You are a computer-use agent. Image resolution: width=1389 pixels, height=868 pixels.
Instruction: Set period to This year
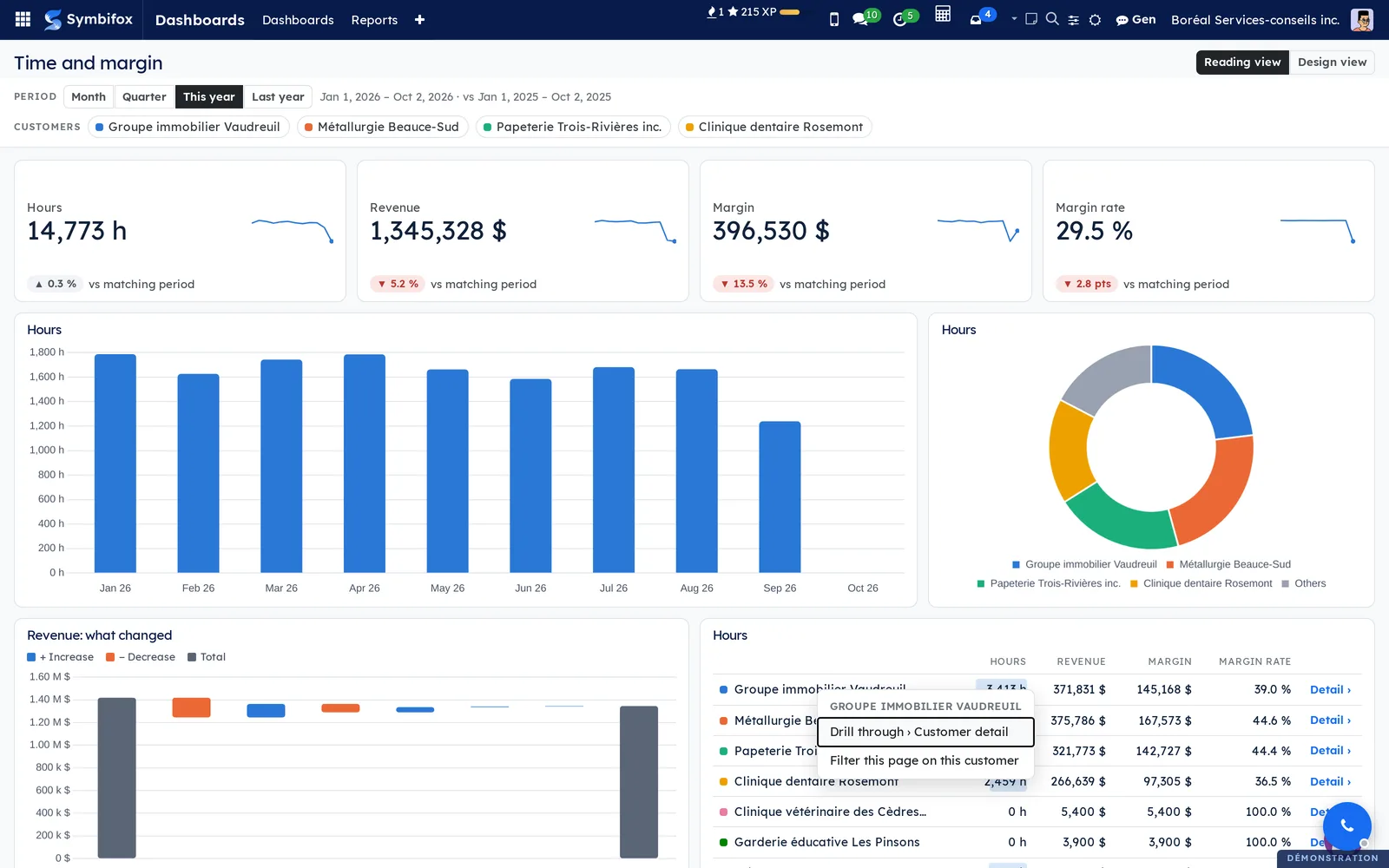209,96
